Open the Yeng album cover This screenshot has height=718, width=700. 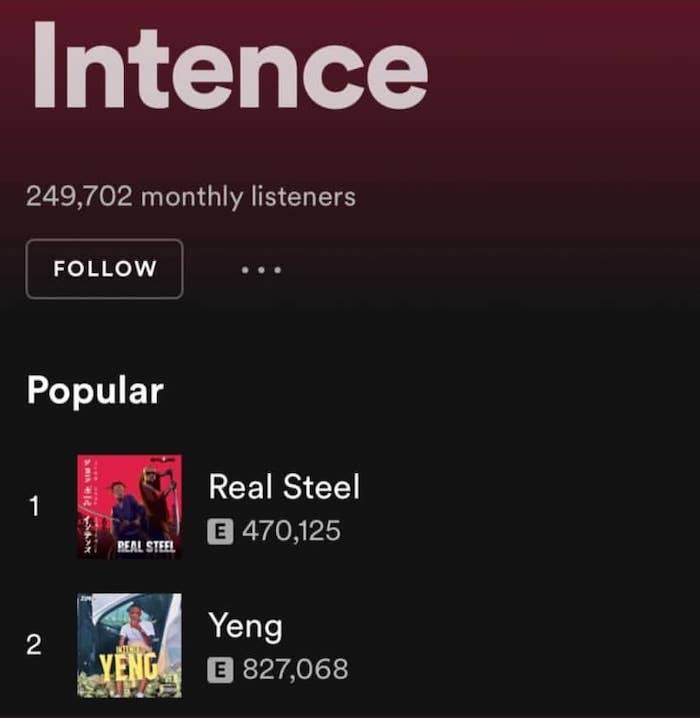click(x=130, y=645)
